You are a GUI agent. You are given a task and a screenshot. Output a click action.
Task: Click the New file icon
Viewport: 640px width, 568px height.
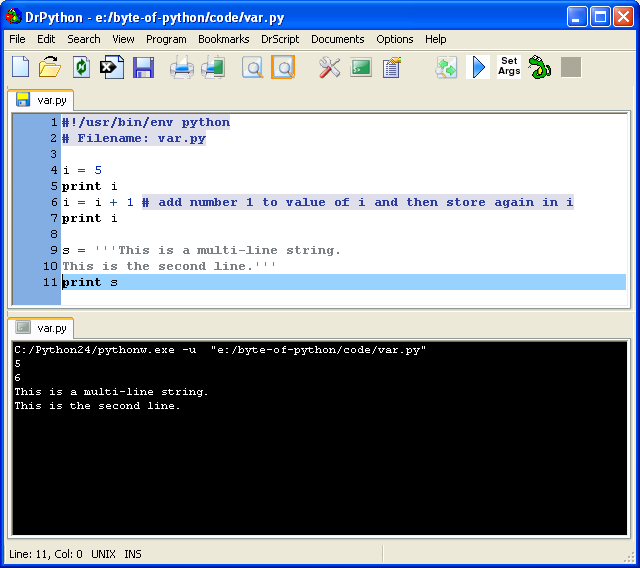point(21,67)
